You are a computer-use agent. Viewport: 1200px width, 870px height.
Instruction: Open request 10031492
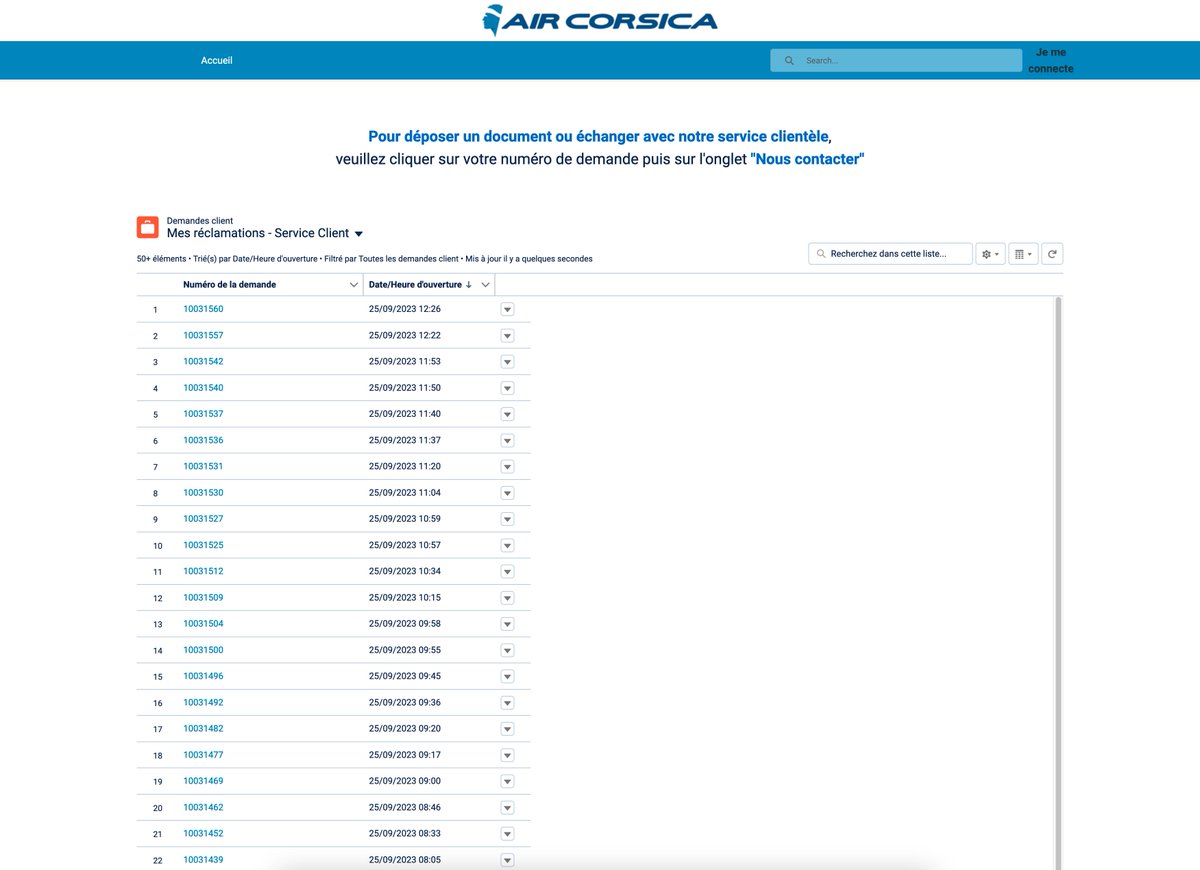203,702
